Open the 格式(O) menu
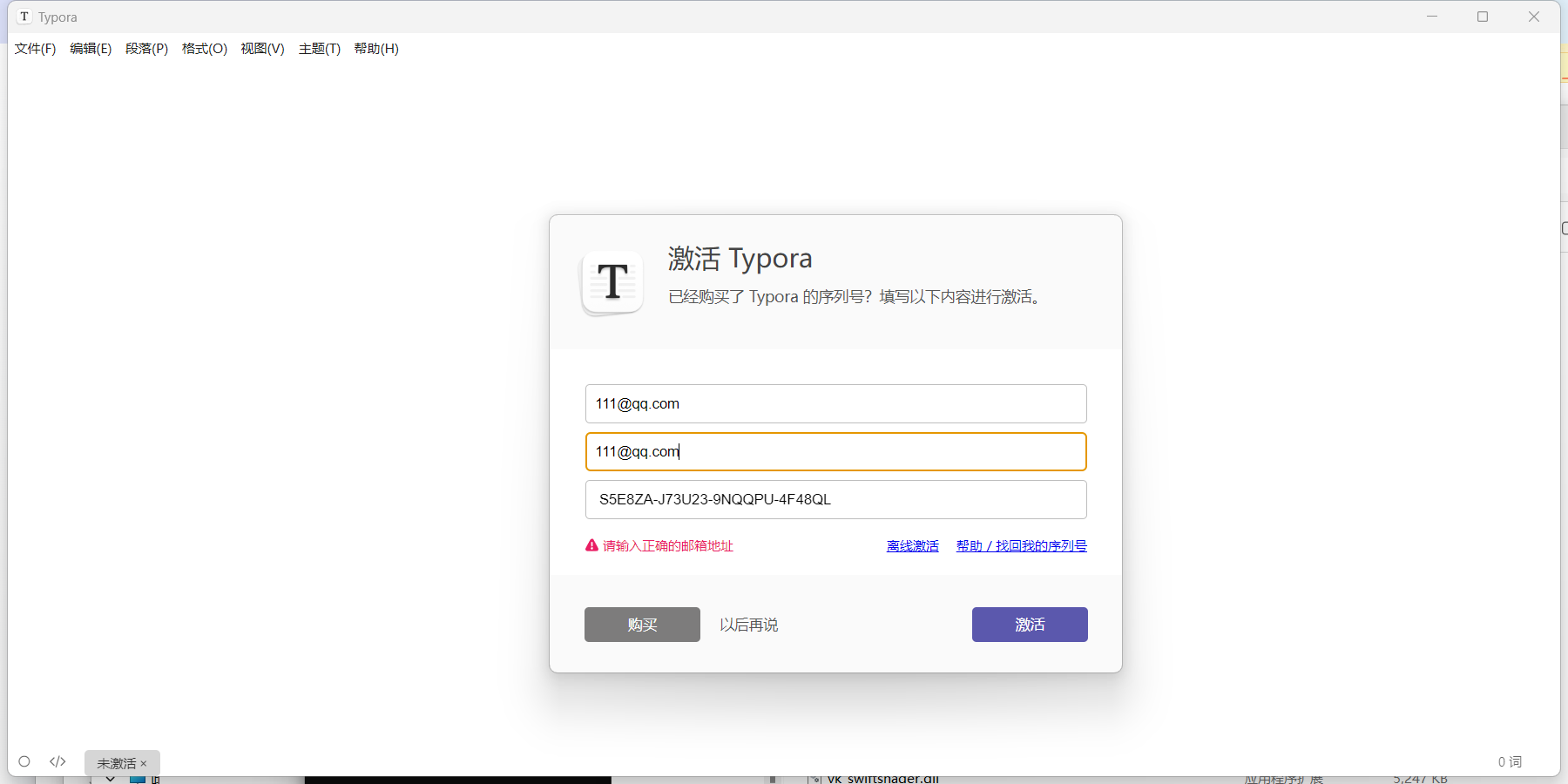The width and height of the screenshot is (1568, 784). (204, 49)
